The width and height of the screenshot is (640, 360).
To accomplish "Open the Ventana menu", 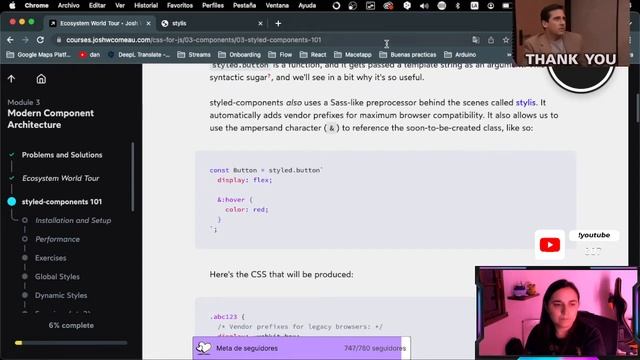I will point(277,5).
